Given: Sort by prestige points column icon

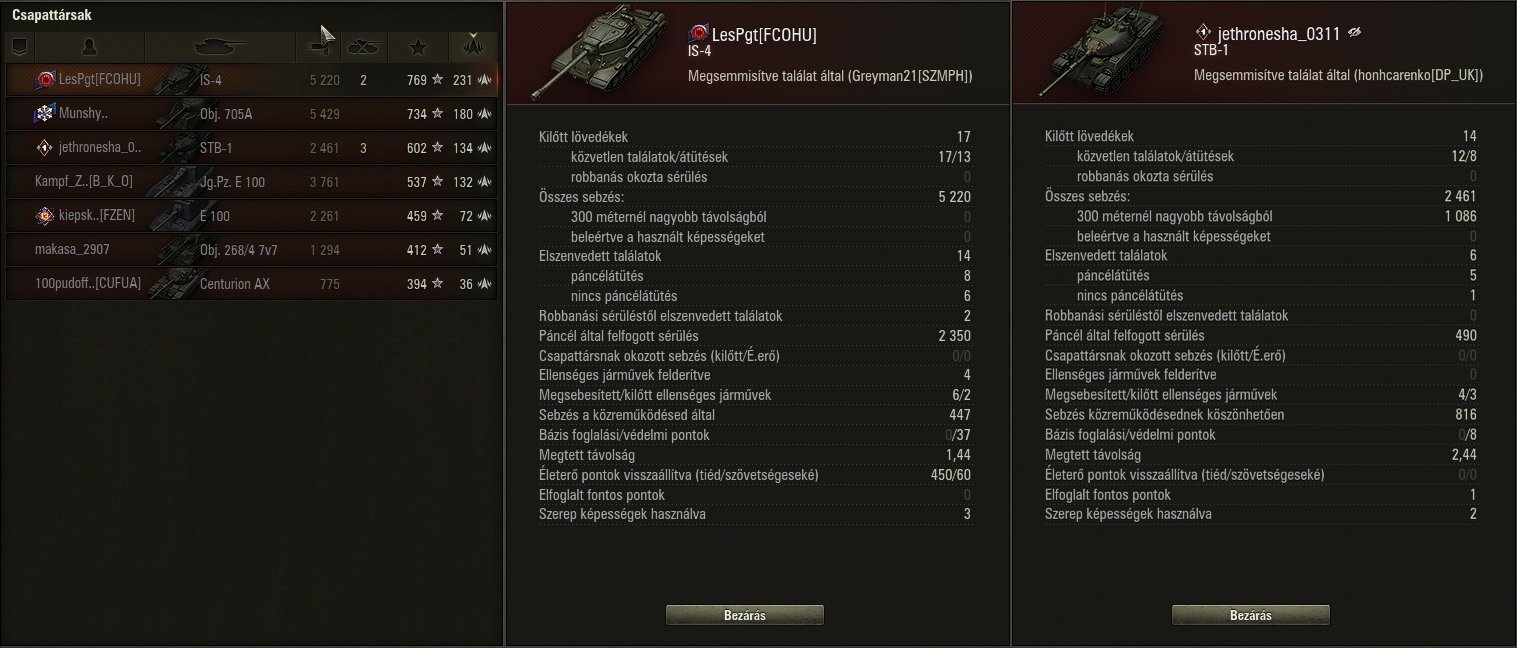Looking at the screenshot, I should [473, 46].
